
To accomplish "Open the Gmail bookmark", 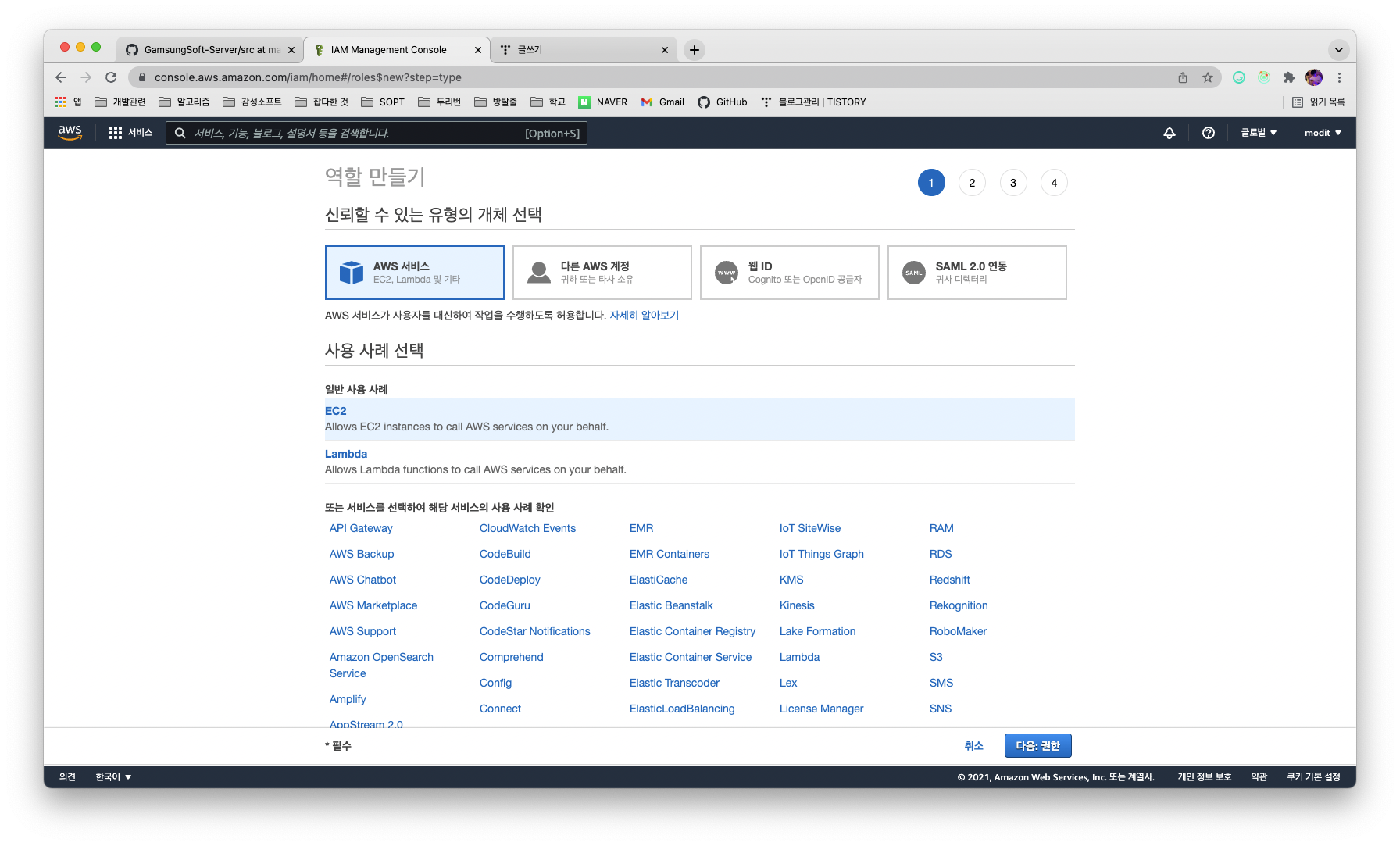I will pyautogui.click(x=662, y=102).
